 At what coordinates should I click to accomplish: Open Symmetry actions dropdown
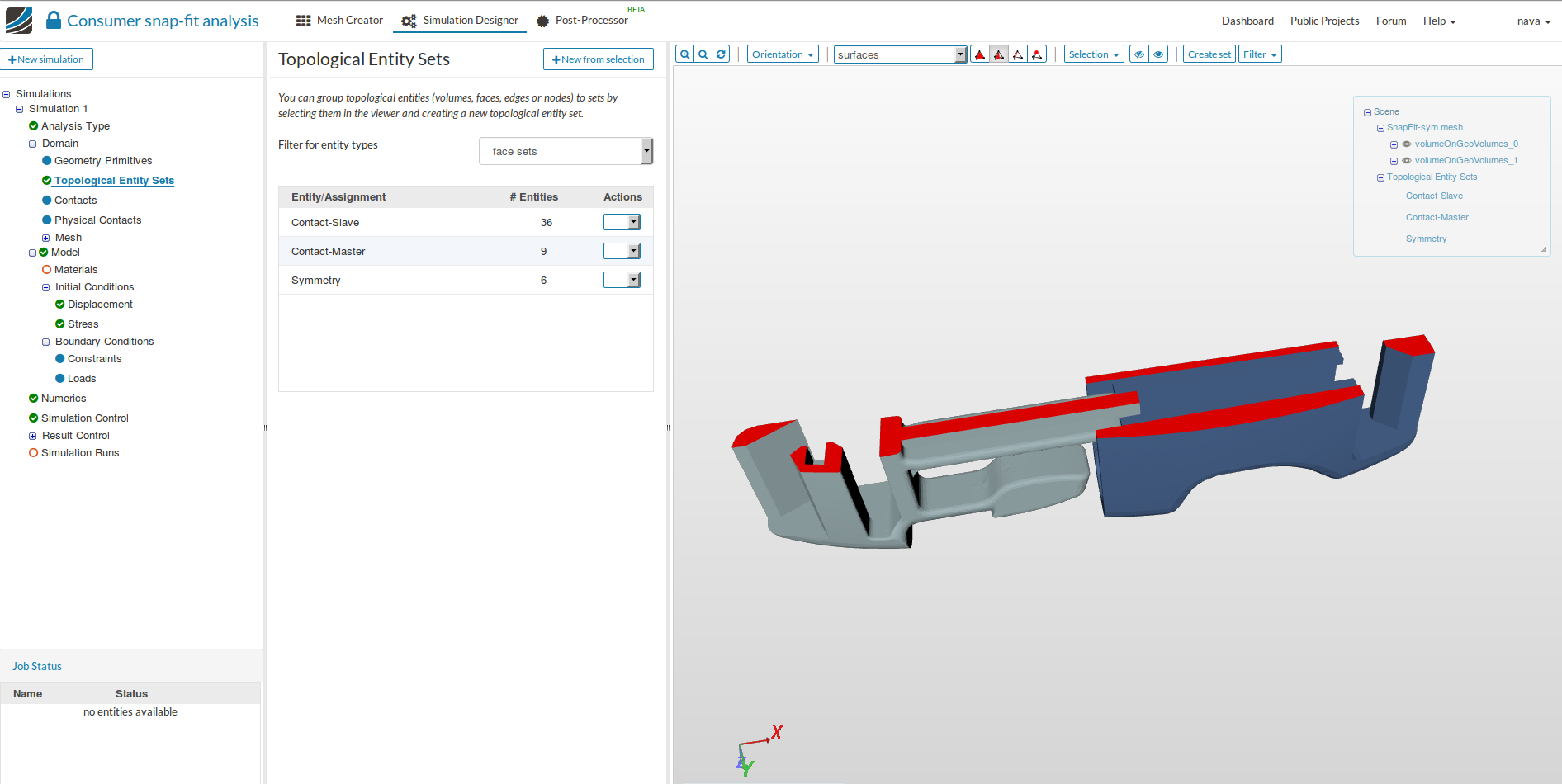click(622, 280)
